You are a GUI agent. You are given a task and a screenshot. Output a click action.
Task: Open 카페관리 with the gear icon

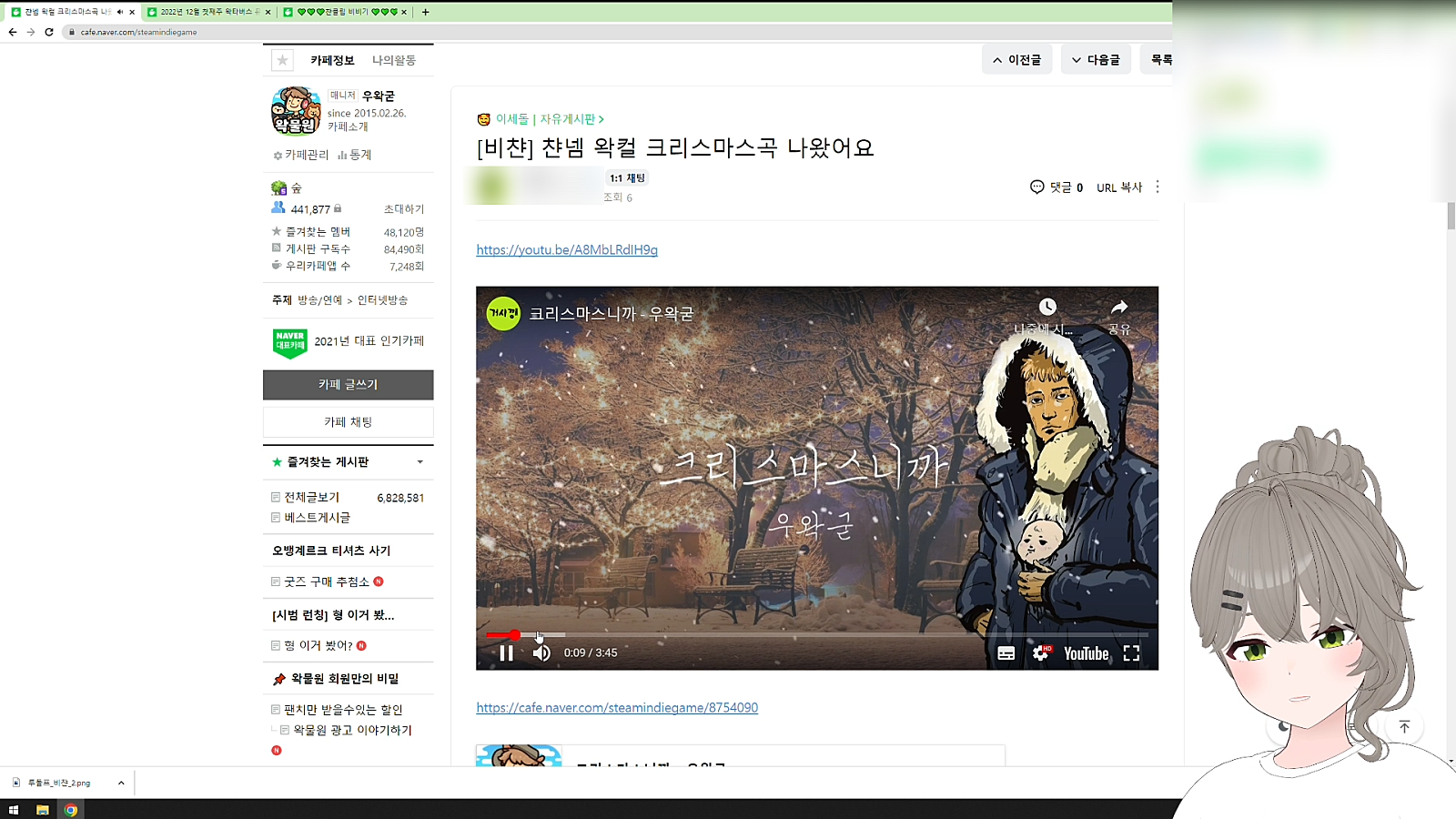(301, 155)
